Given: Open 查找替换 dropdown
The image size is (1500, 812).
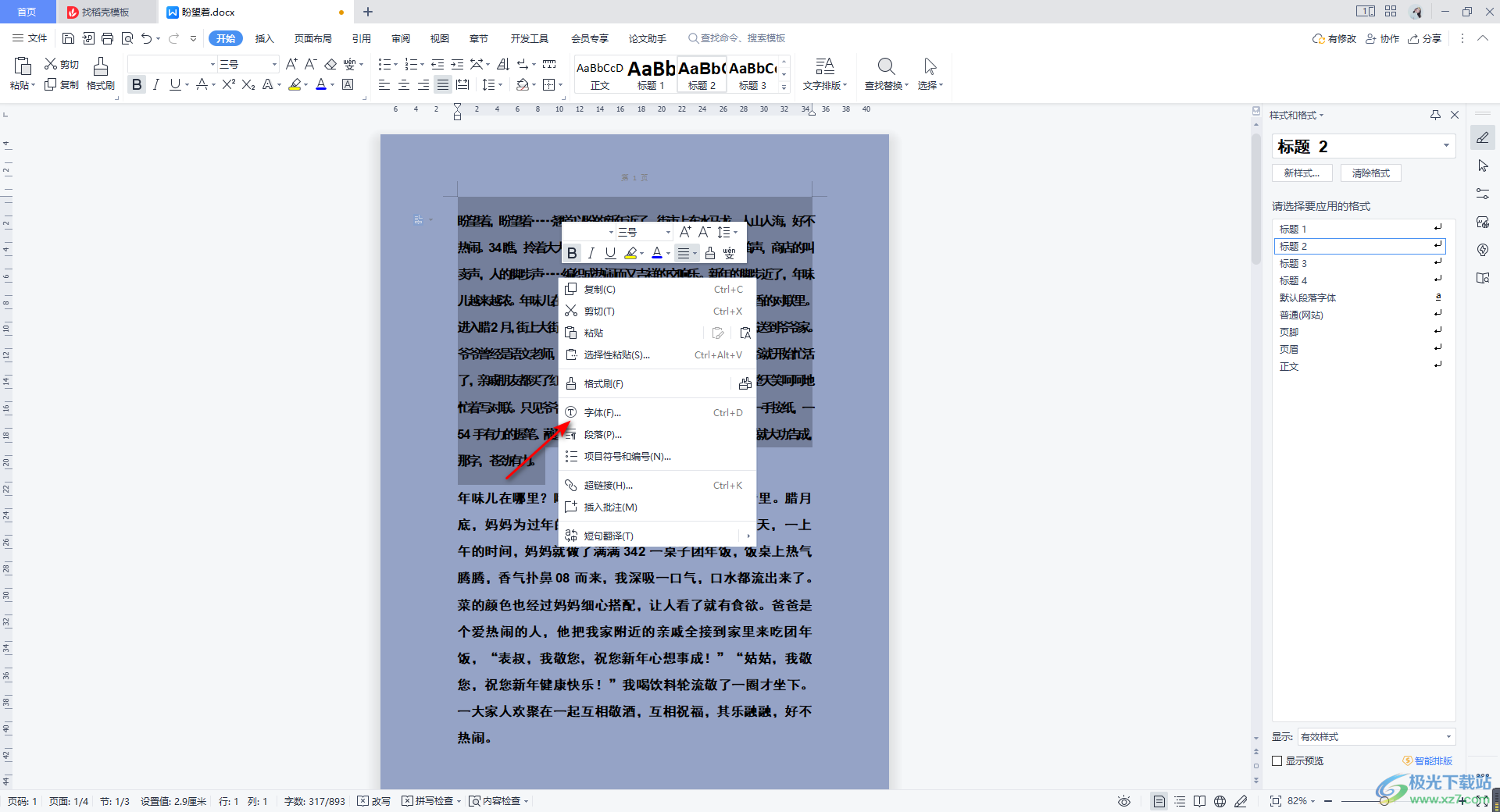Looking at the screenshot, I should 886,85.
